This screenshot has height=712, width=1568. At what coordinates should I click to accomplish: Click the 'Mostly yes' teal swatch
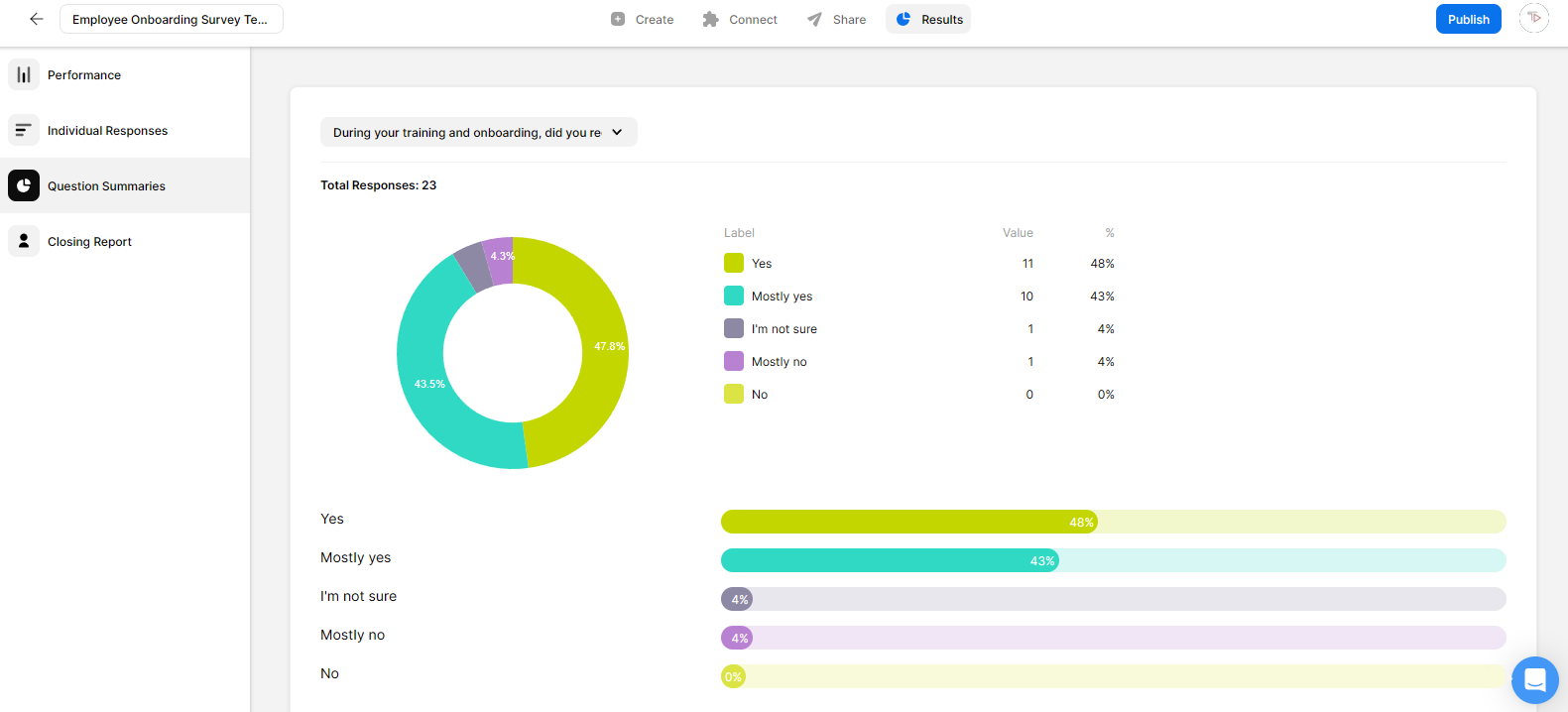click(x=734, y=297)
